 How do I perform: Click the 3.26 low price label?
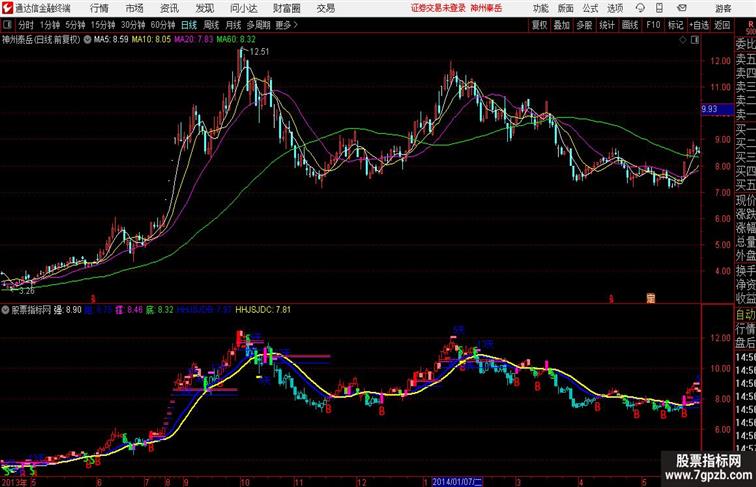27,291
